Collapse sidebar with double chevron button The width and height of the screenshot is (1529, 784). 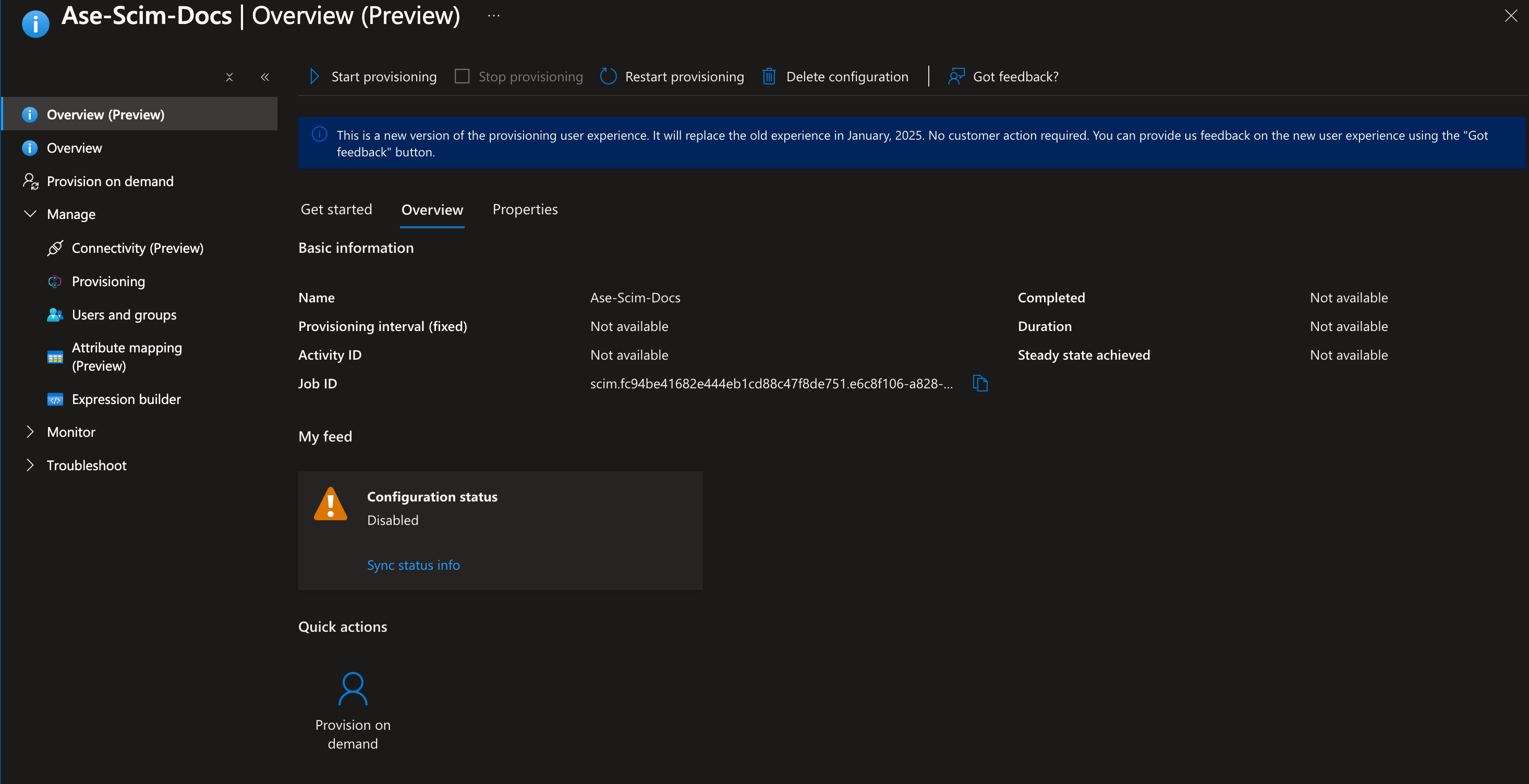(x=265, y=77)
